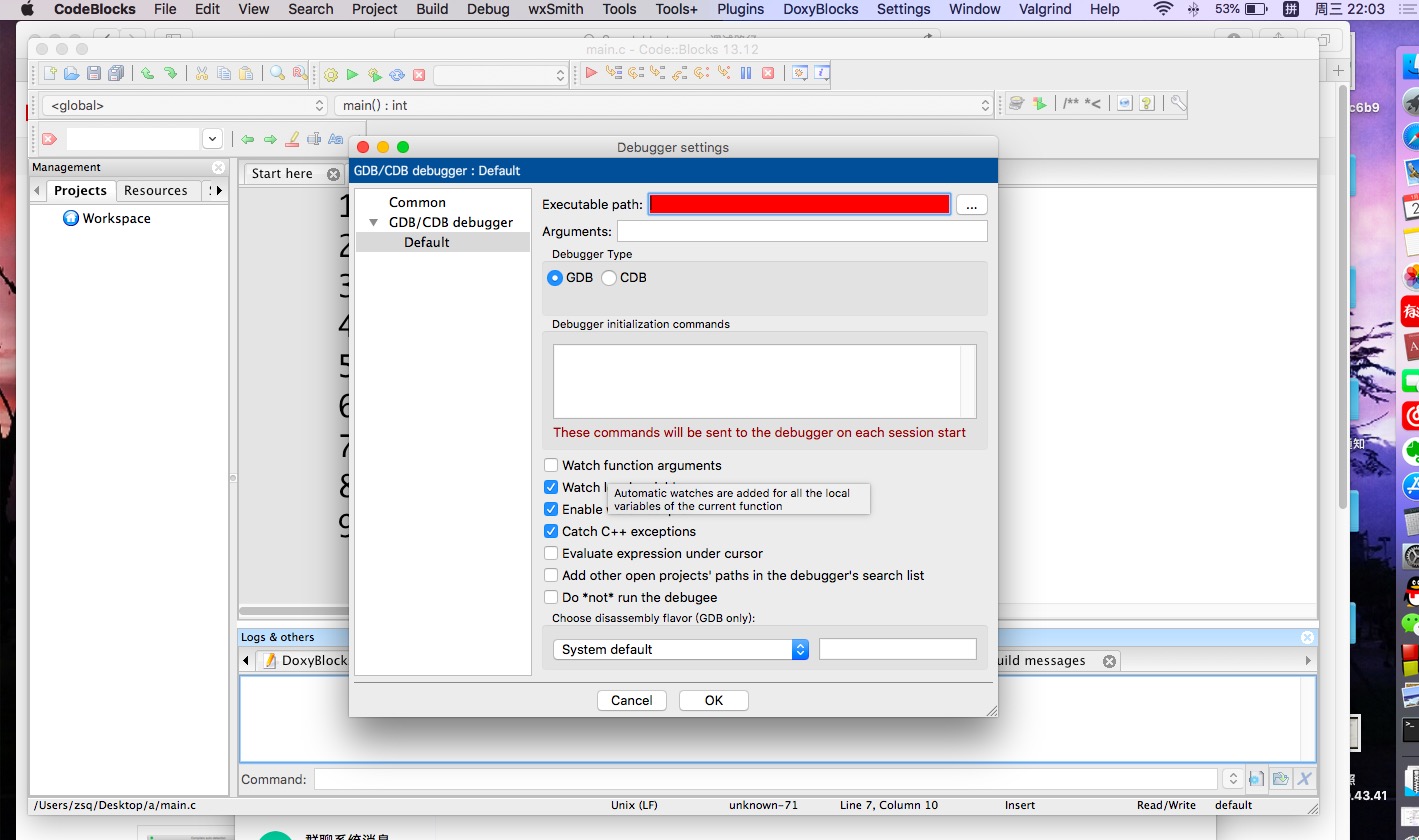Image resolution: width=1419 pixels, height=840 pixels.
Task: Jump back with the green left arrow
Action: tap(248, 139)
